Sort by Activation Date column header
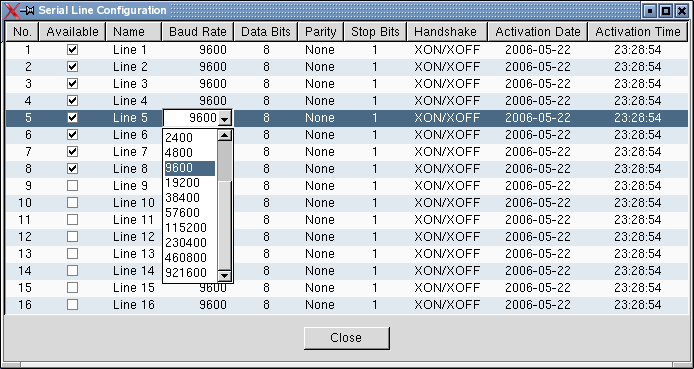Viewport: 694px width, 369px height. (538, 32)
